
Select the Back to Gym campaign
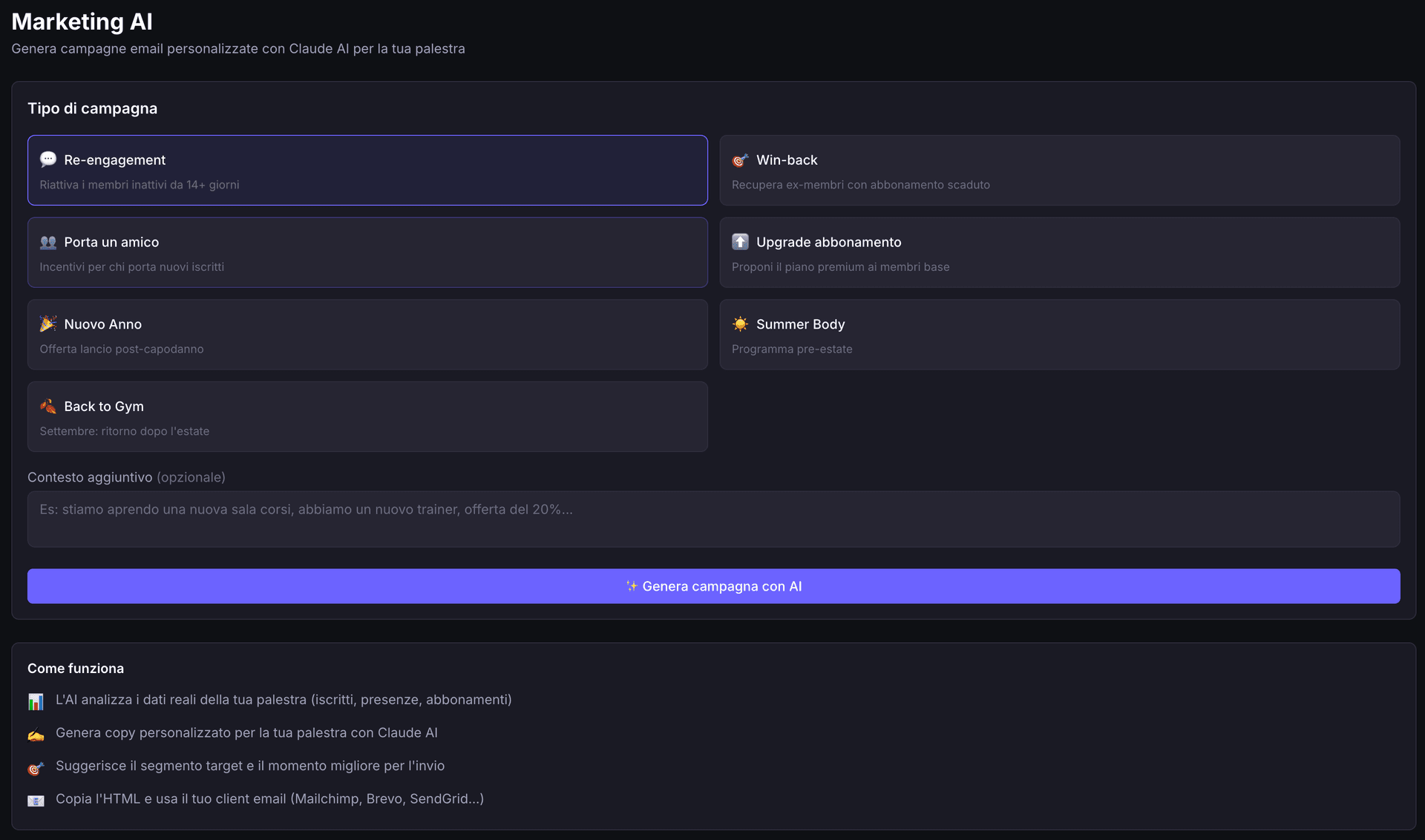pyautogui.click(x=367, y=417)
